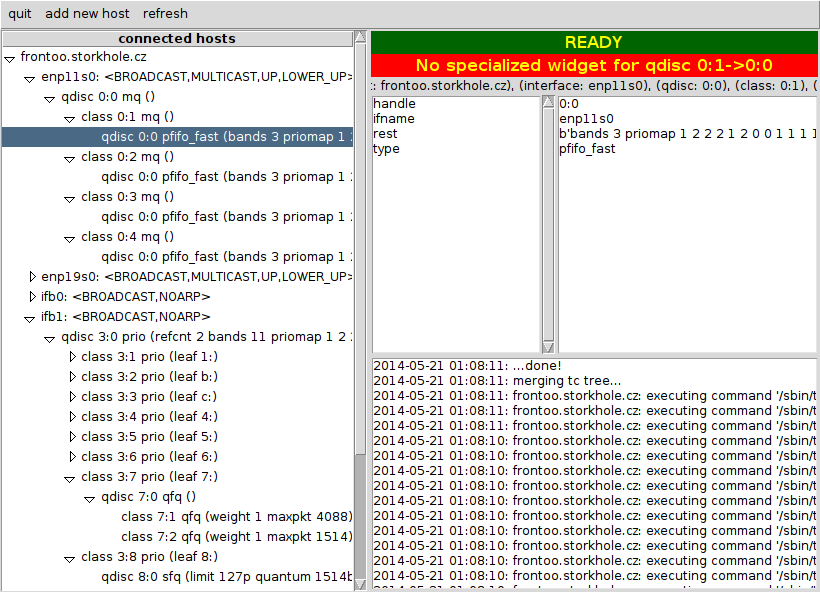The width and height of the screenshot is (820, 592).
Task: Collapse the enp11s0 interface node
Action: [29, 79]
